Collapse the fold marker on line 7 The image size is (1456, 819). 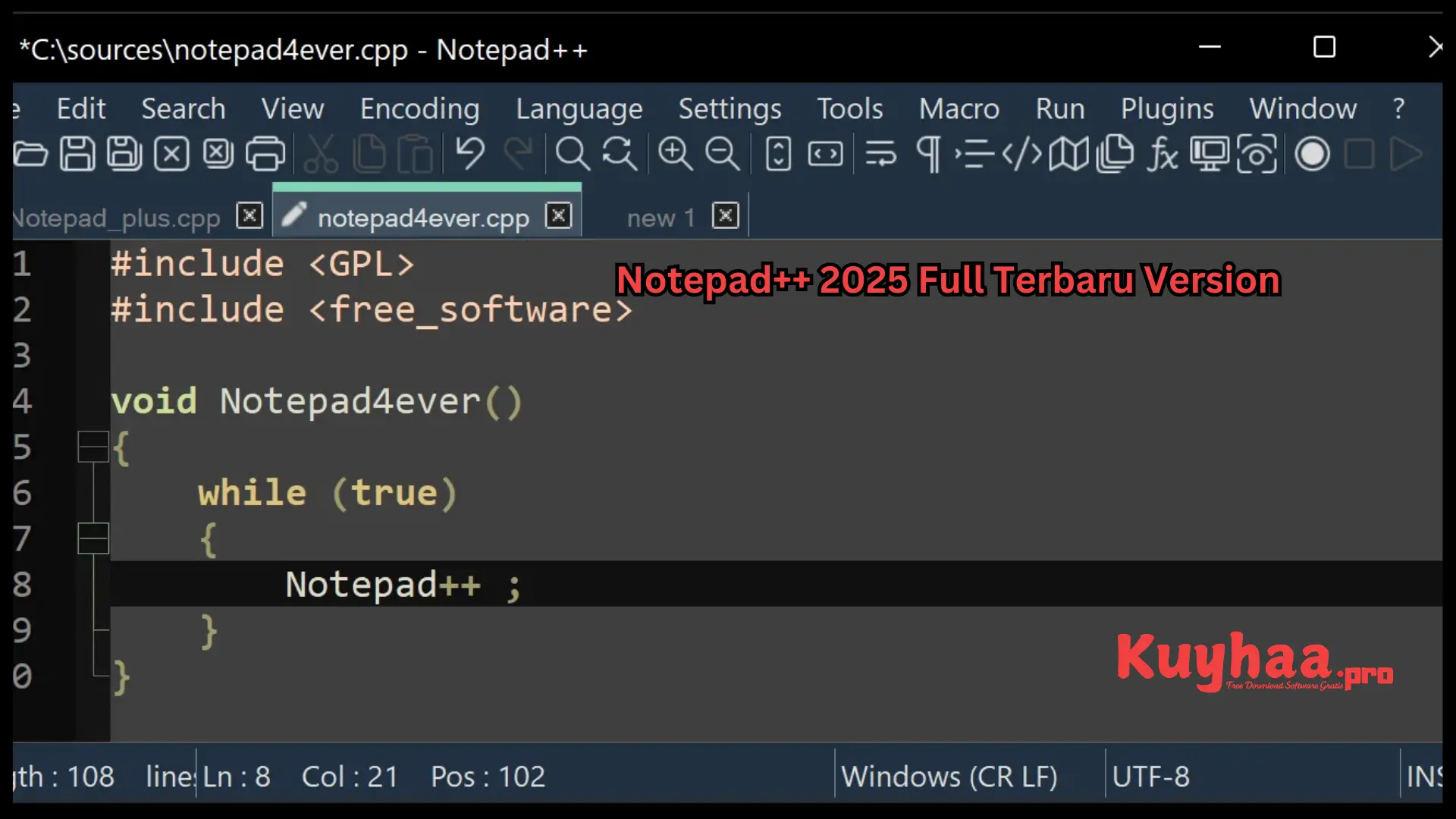click(93, 538)
